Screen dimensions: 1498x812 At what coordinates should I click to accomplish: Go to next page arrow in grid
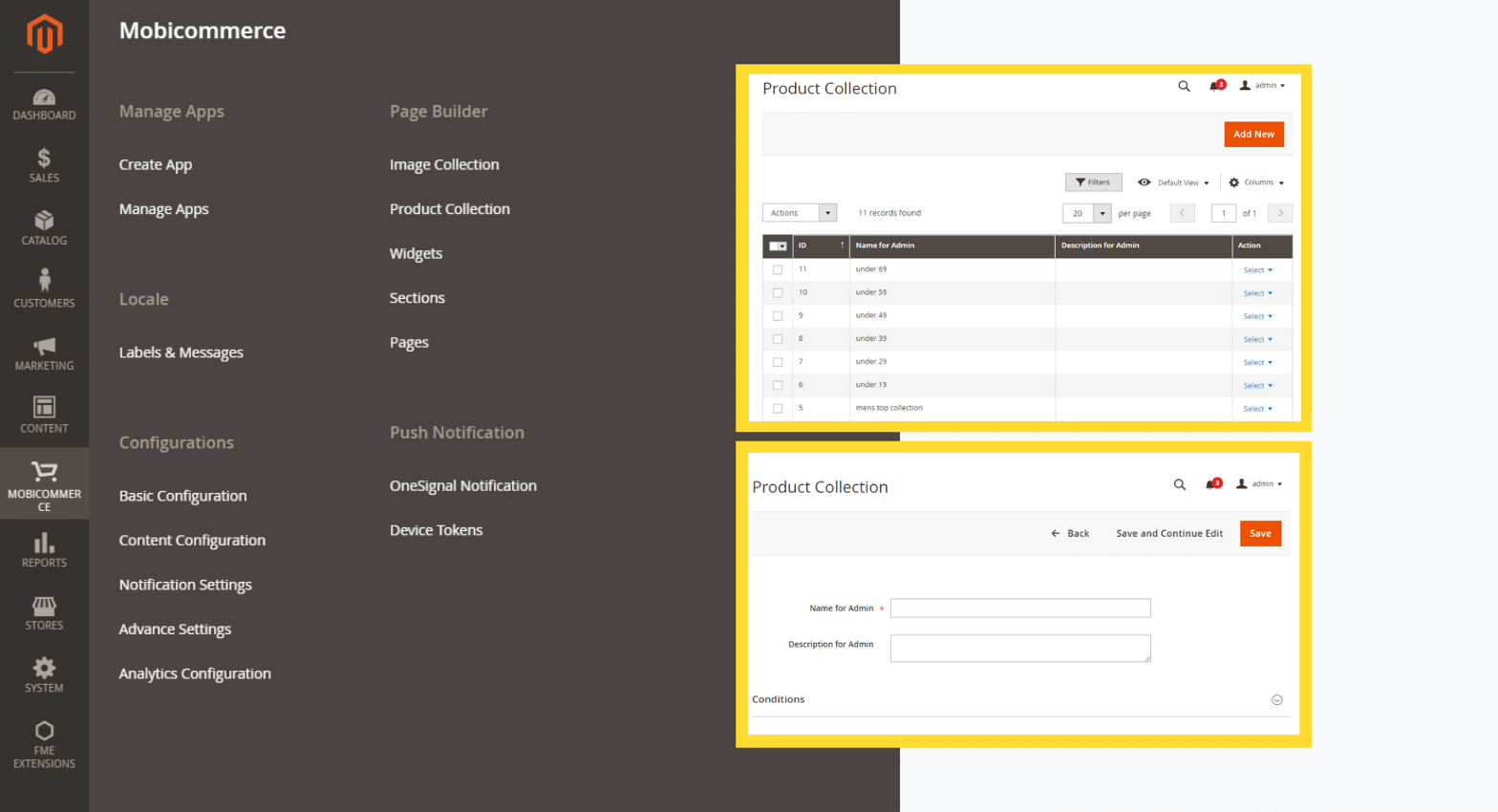tap(1281, 213)
